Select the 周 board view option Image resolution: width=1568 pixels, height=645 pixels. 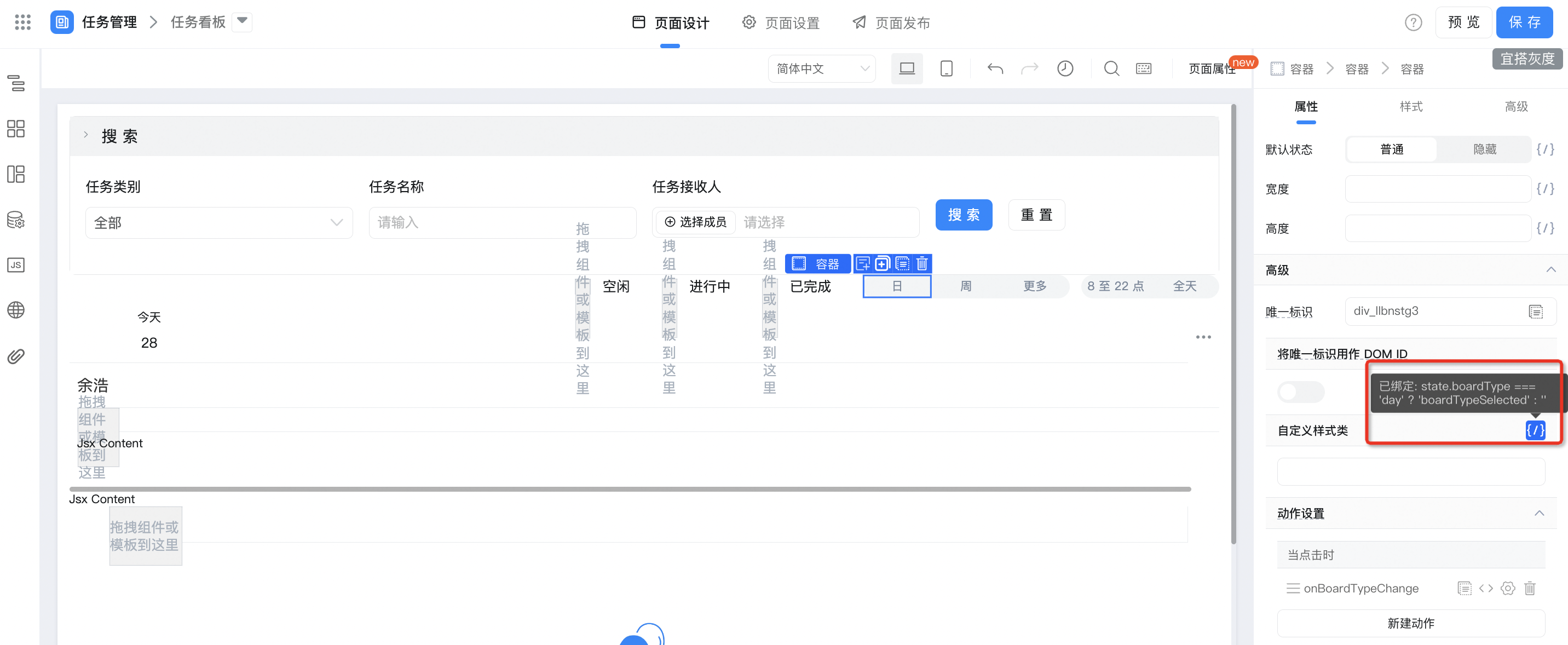965,286
